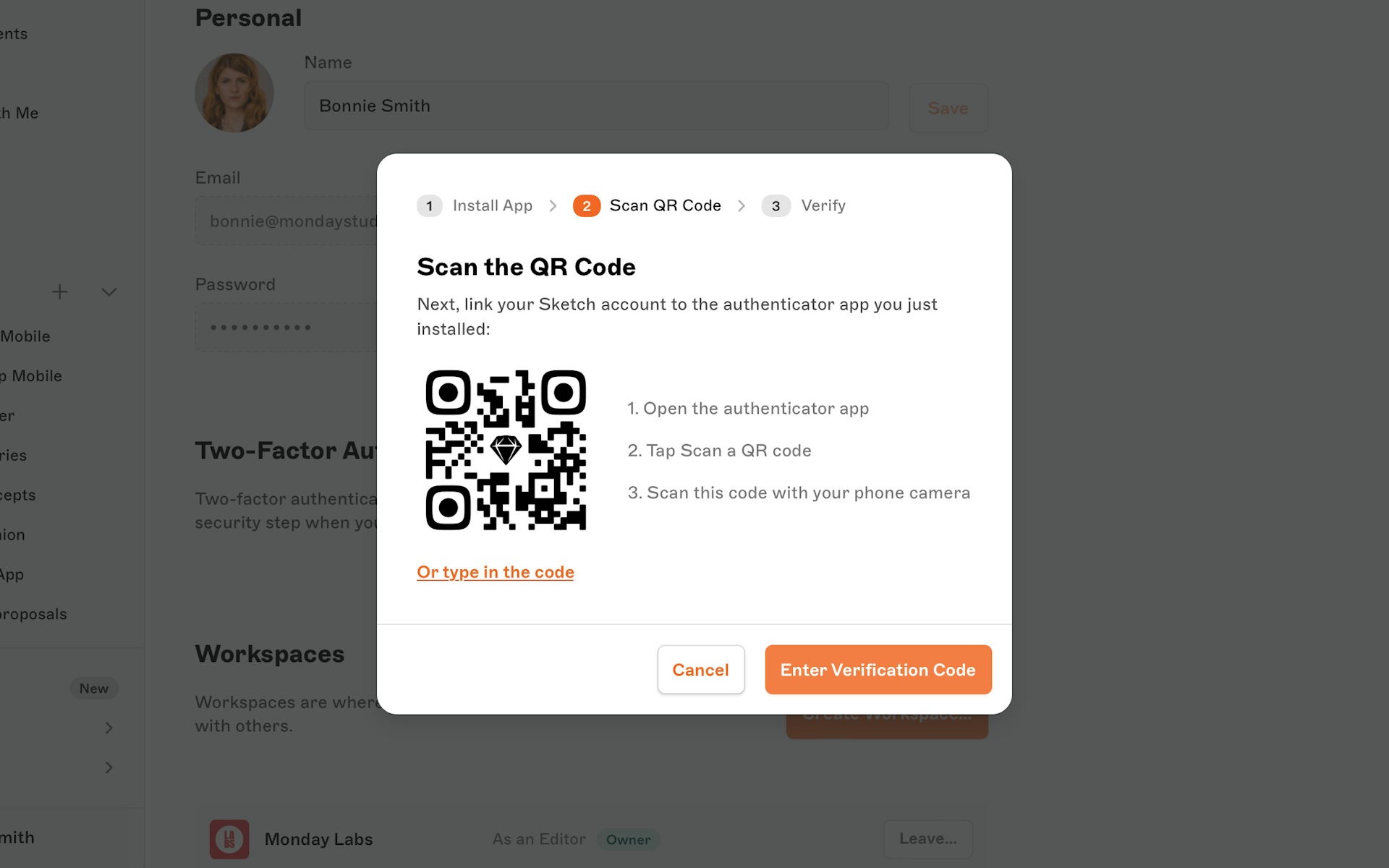Screen dimensions: 1389x868
Task: Click the Cancel button
Action: pos(700,669)
